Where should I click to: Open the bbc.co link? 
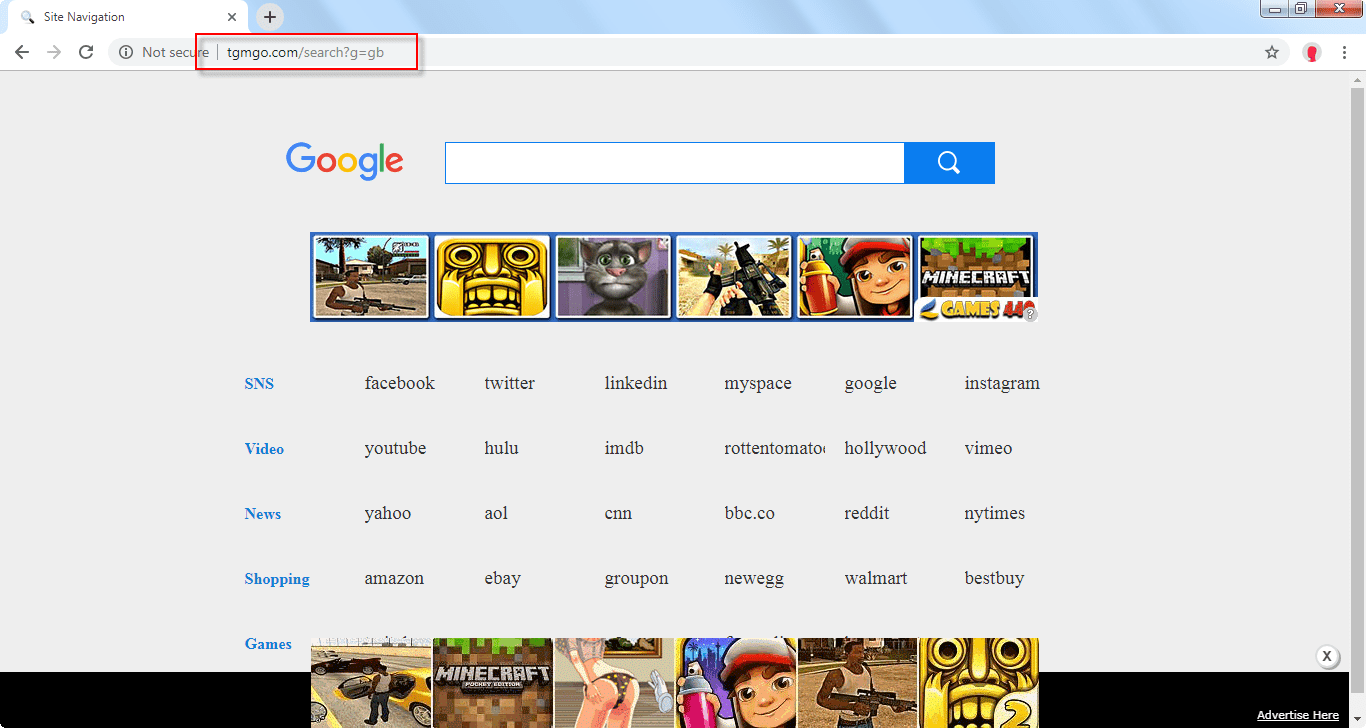click(750, 513)
